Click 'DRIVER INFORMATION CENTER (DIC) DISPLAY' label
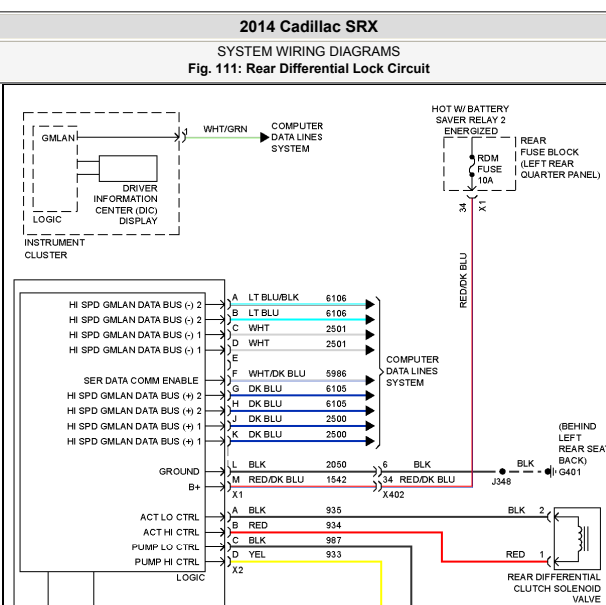Screen dimensions: 606x605 126,205
